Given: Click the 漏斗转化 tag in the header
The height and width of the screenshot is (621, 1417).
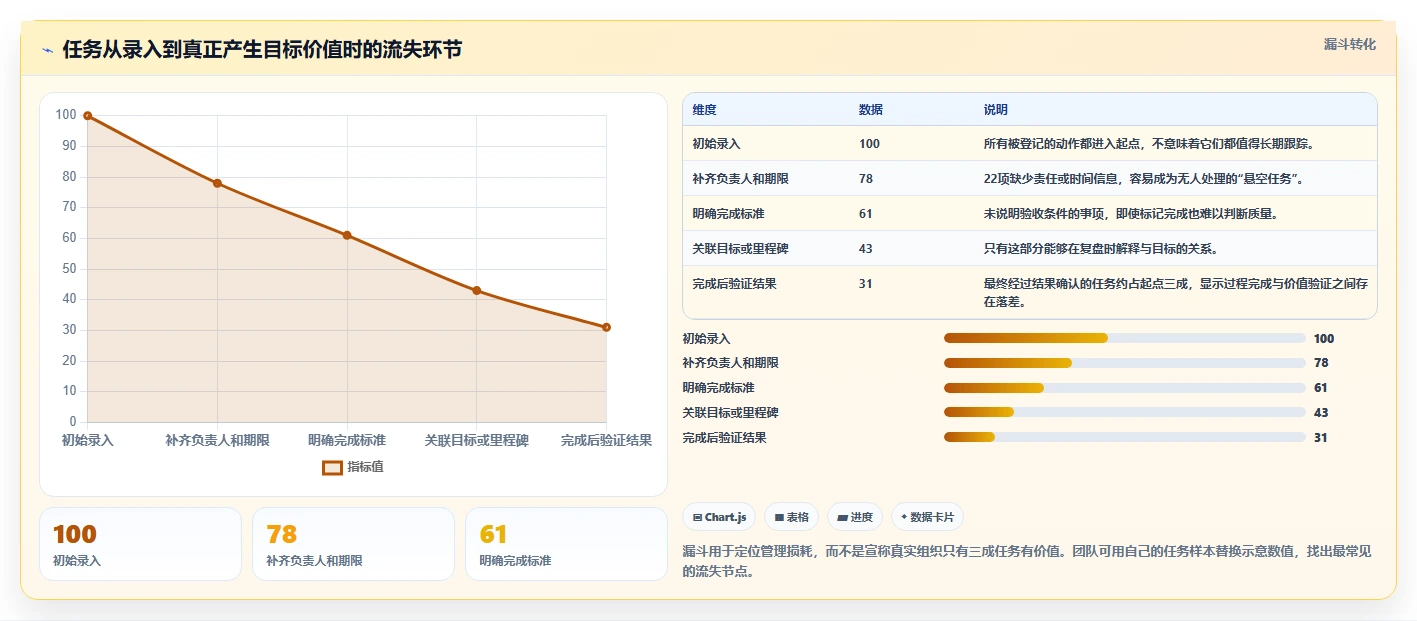Looking at the screenshot, I should click(1349, 45).
